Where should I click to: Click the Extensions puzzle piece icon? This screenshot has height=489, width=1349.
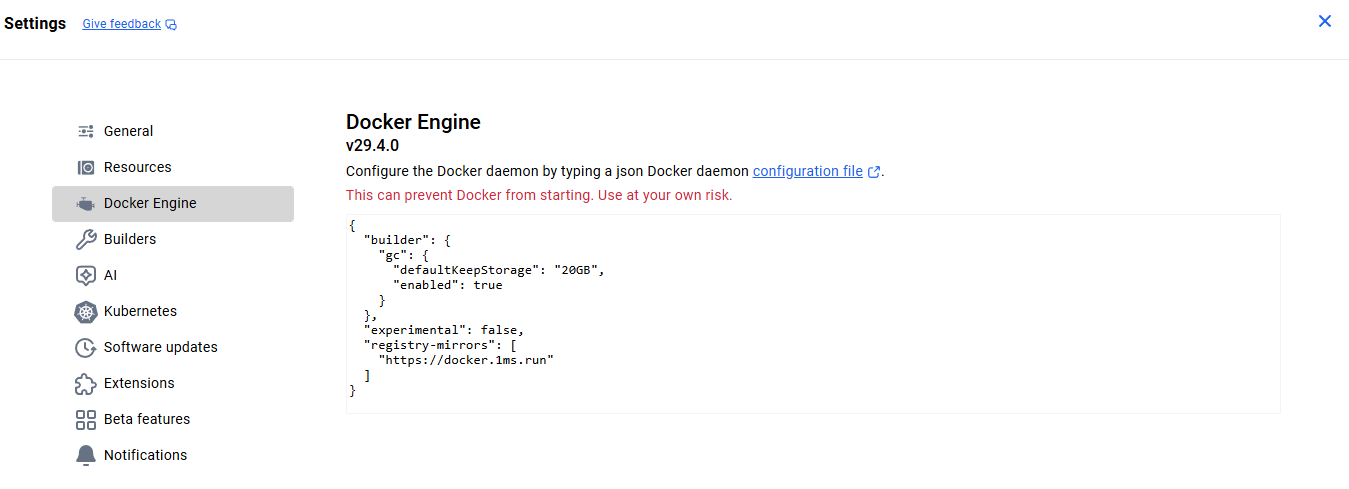[x=86, y=384]
